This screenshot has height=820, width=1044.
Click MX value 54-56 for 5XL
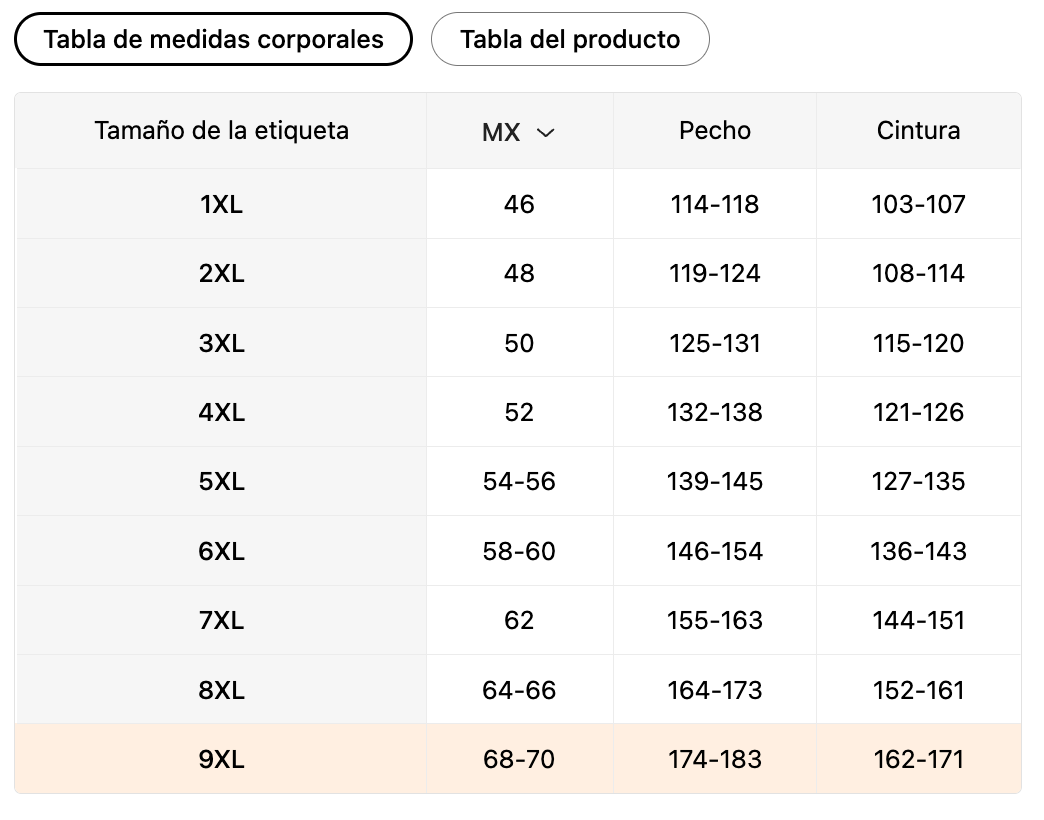click(519, 482)
